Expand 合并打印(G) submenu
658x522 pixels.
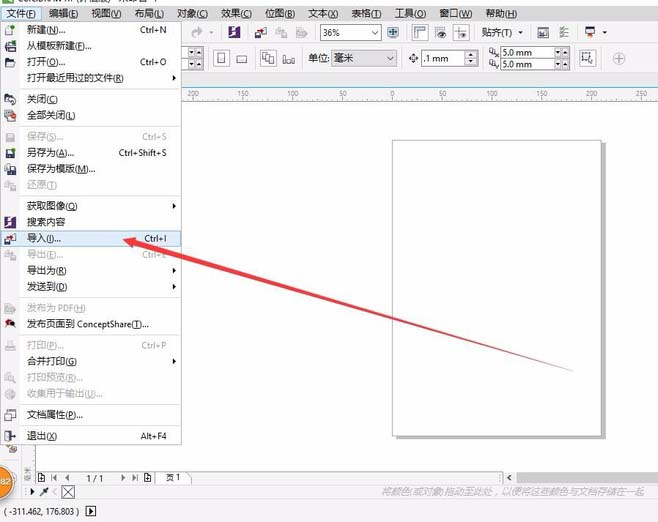(x=91, y=361)
